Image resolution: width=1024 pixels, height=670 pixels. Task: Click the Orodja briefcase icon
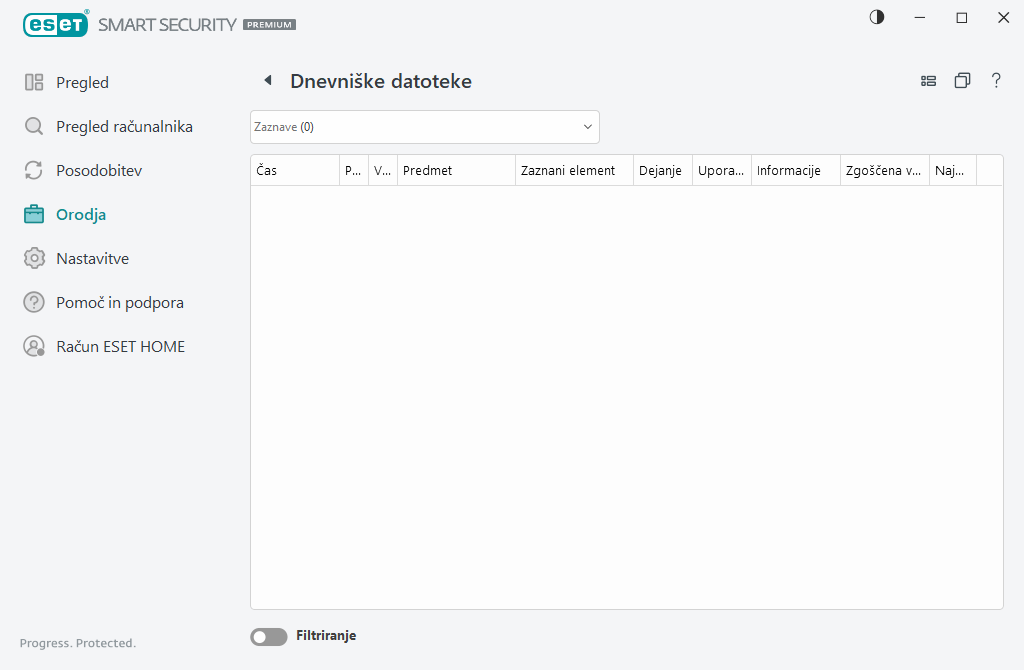click(34, 214)
